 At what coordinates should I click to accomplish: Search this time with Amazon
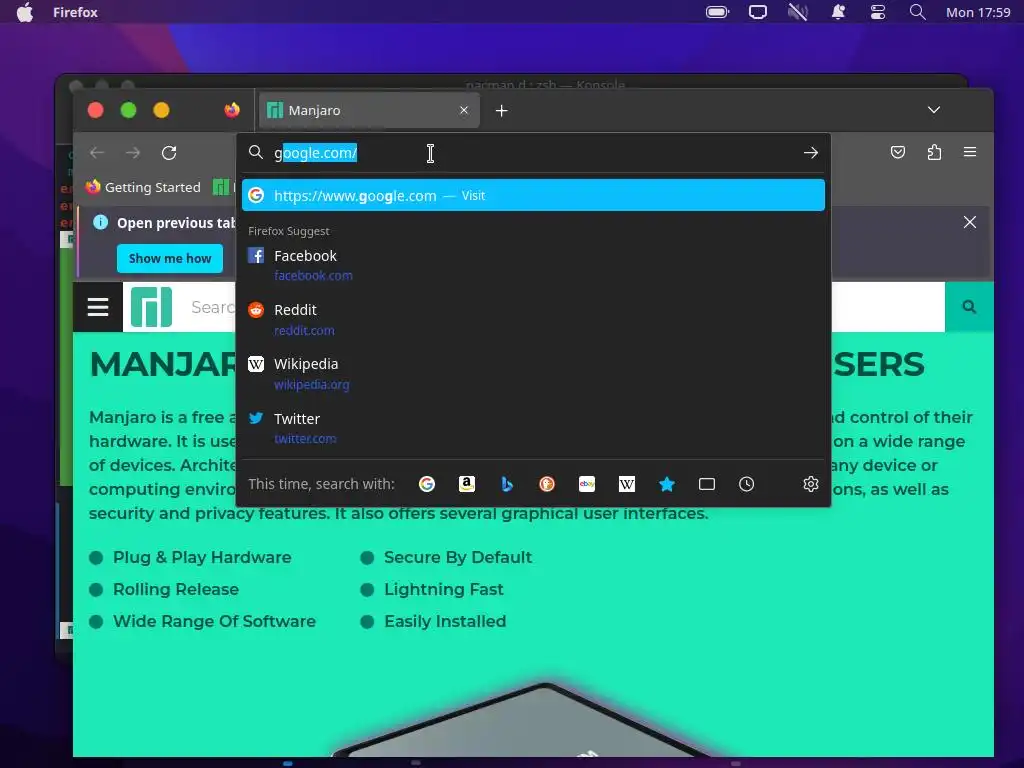pos(466,484)
